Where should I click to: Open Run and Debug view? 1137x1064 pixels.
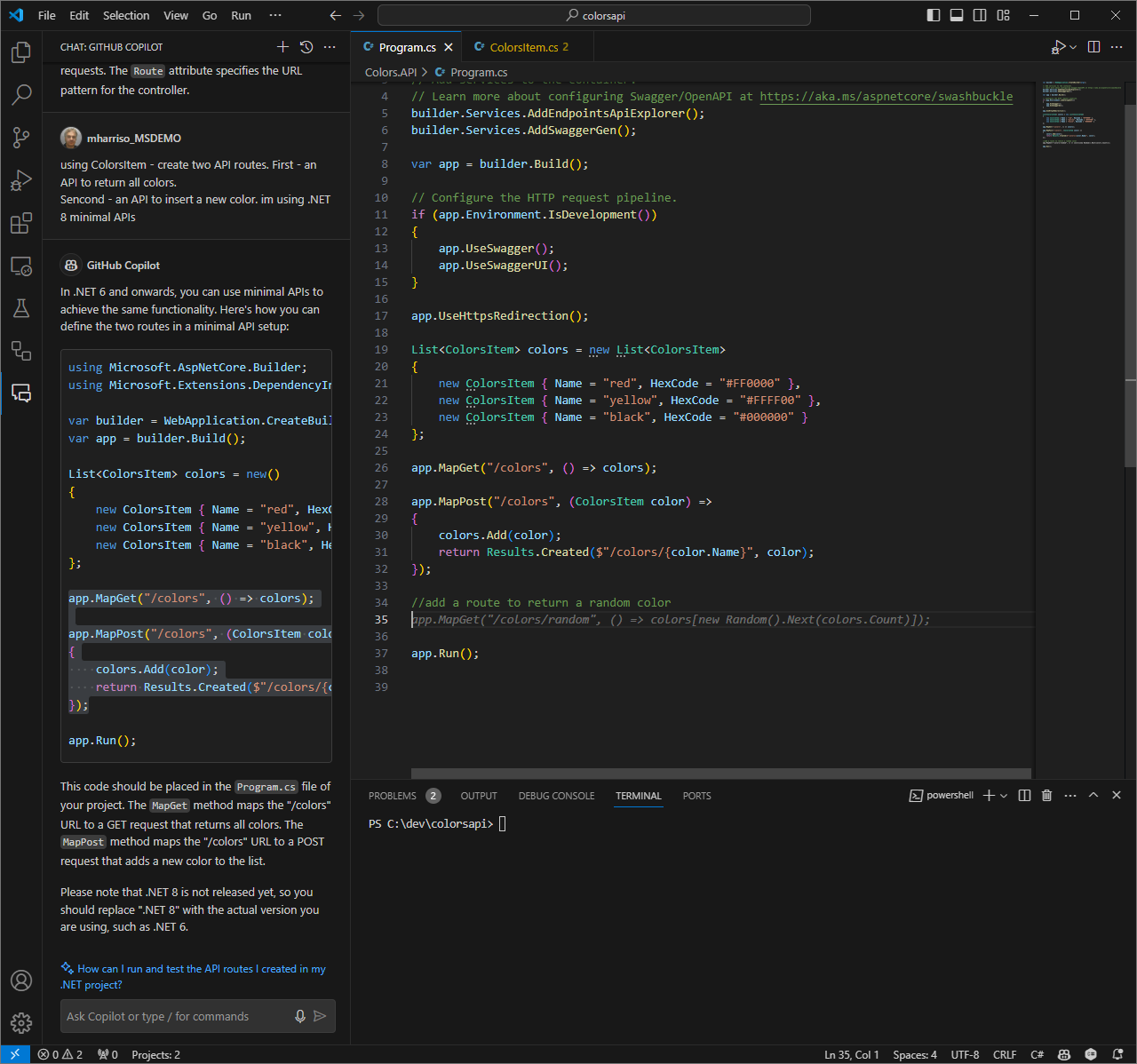tap(21, 180)
